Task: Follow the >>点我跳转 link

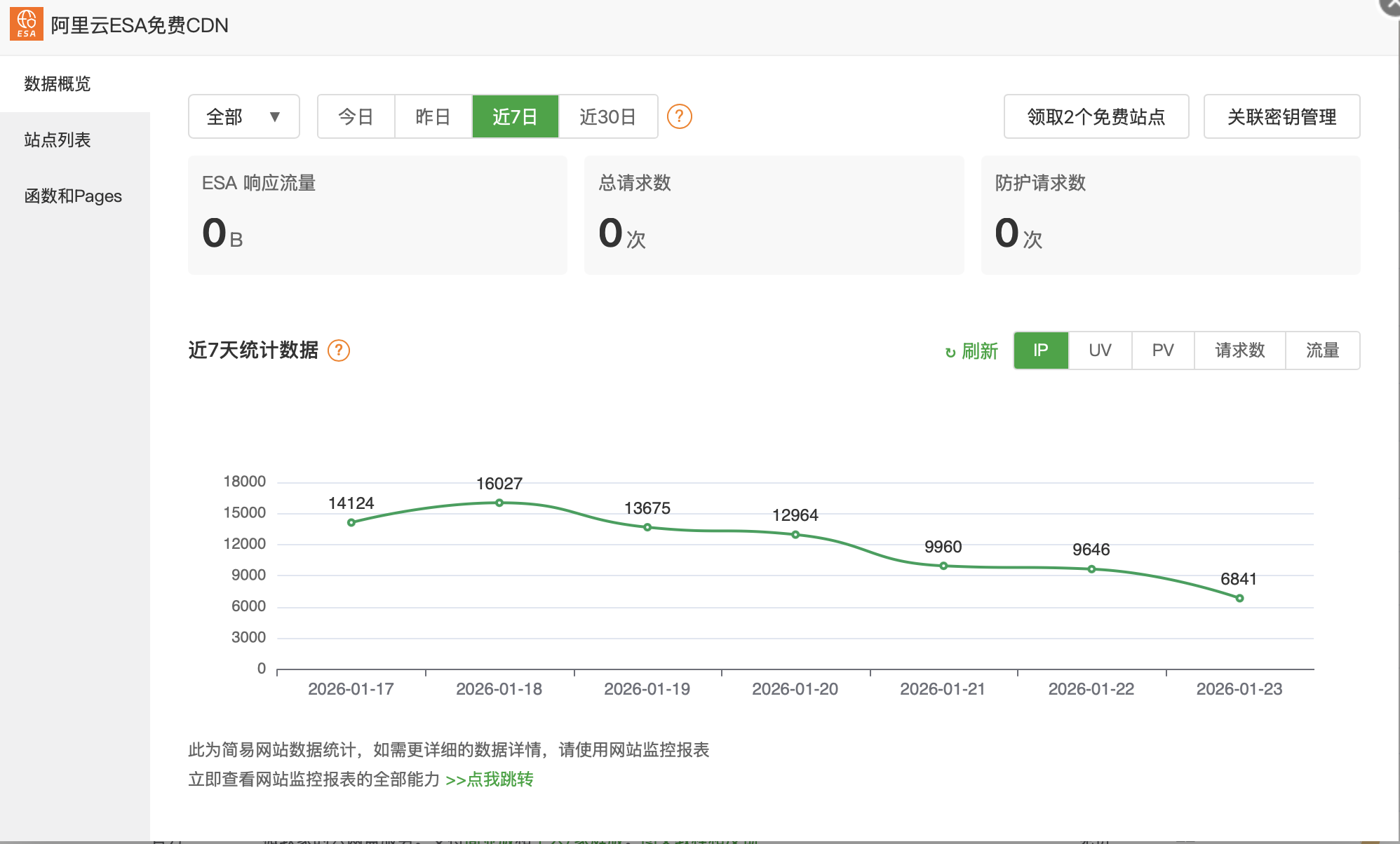Action: (490, 779)
